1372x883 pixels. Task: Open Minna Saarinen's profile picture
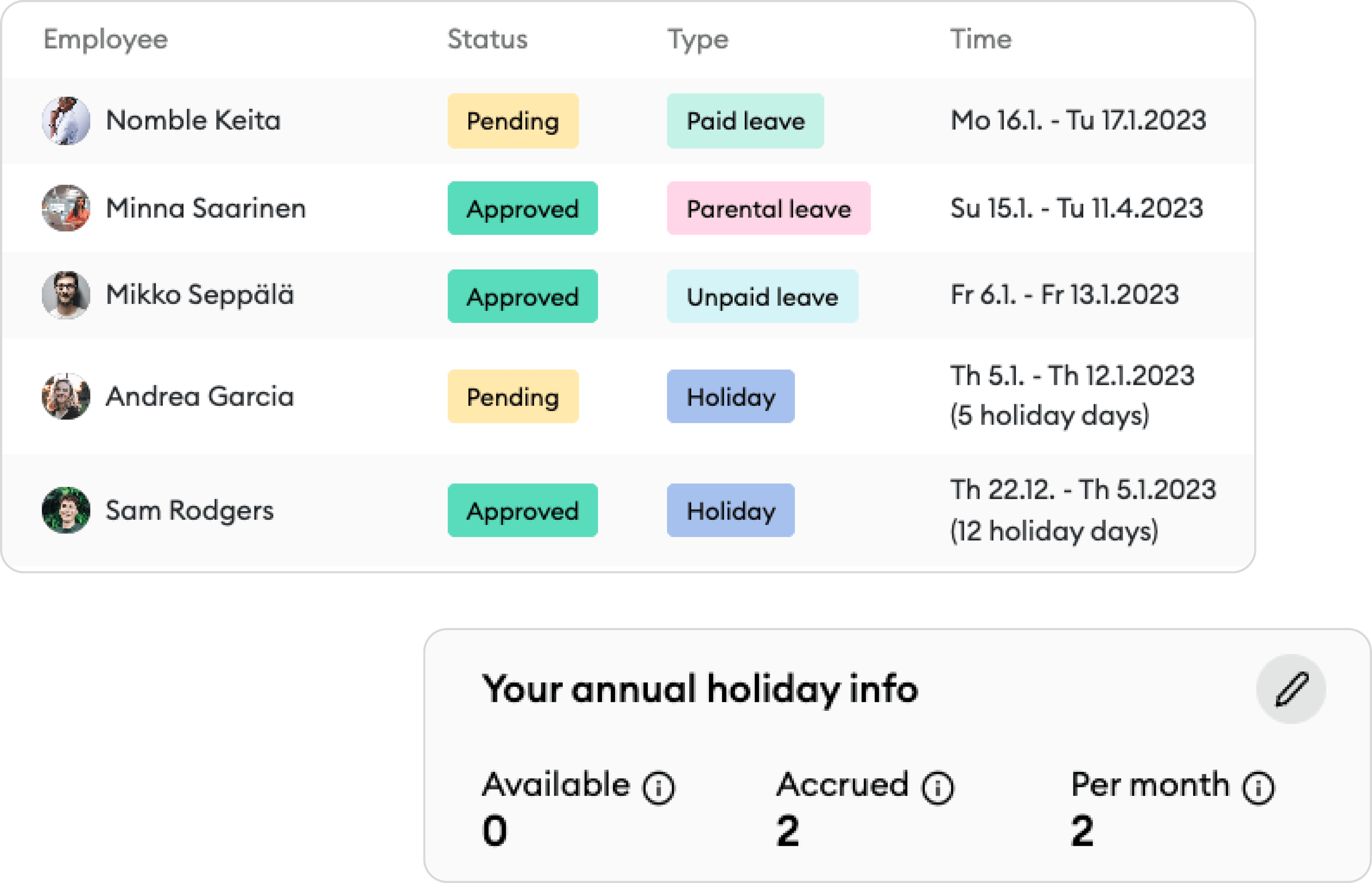(66, 208)
